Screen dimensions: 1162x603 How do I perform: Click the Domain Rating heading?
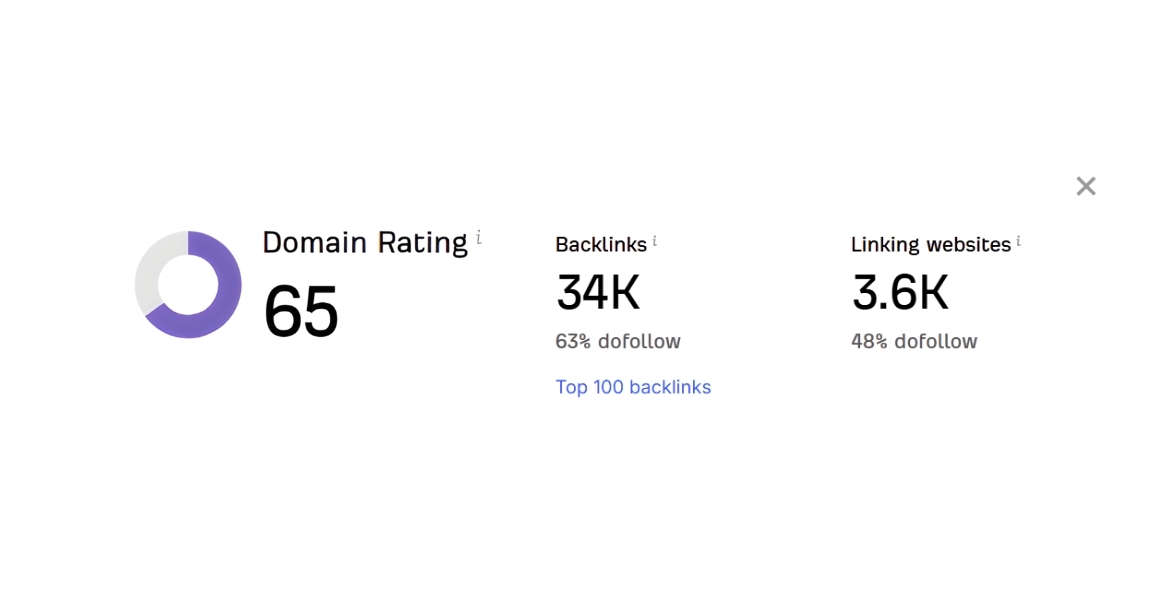[x=365, y=243]
